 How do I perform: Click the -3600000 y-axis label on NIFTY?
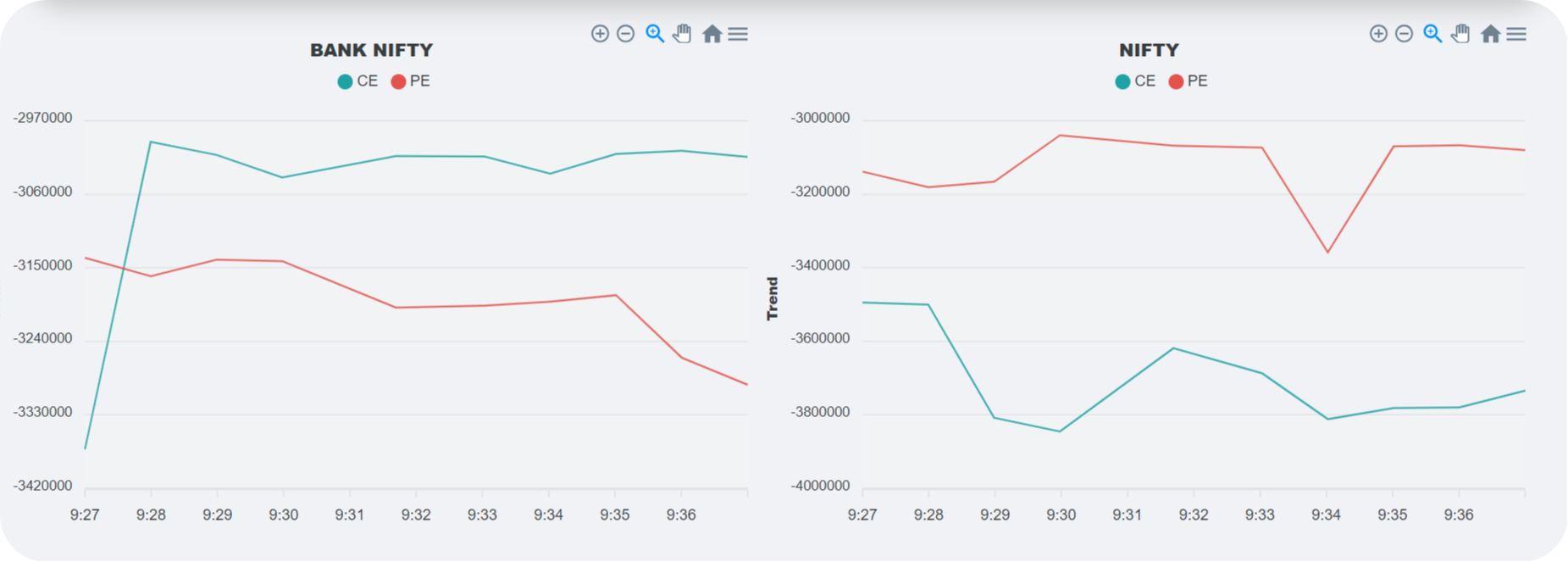820,339
